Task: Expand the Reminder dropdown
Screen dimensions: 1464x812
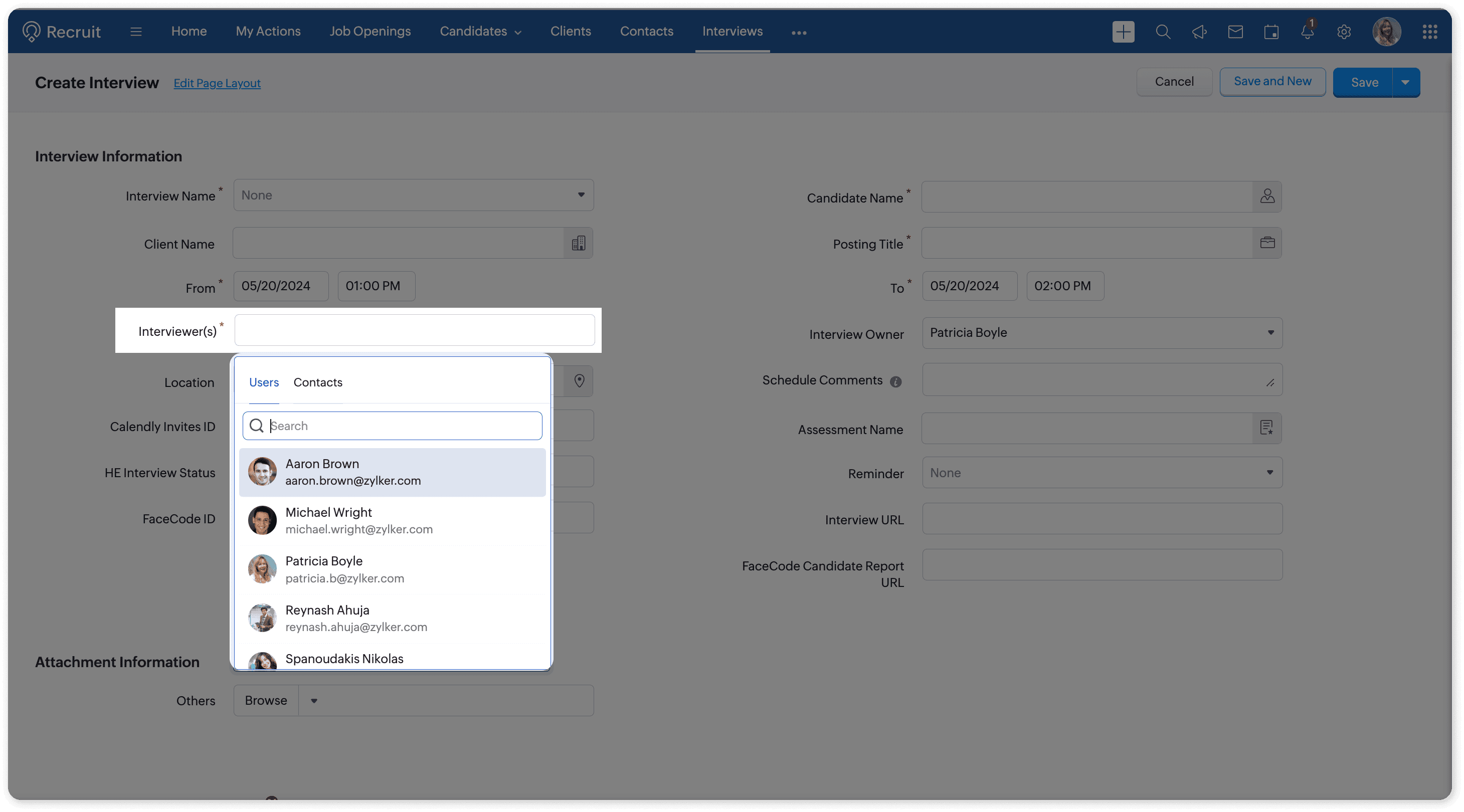Action: click(1269, 473)
